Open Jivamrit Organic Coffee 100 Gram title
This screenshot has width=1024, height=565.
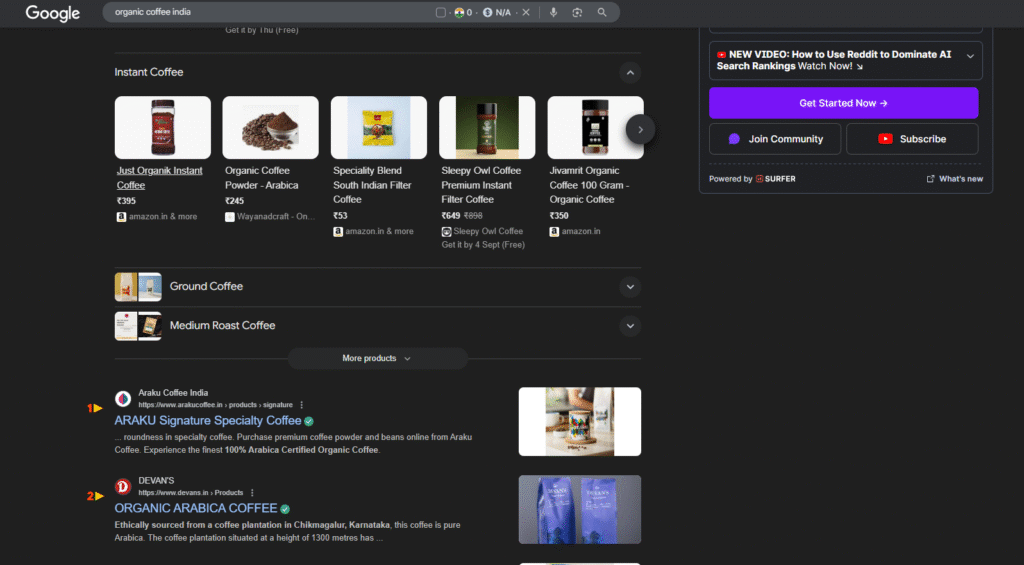tap(589, 185)
